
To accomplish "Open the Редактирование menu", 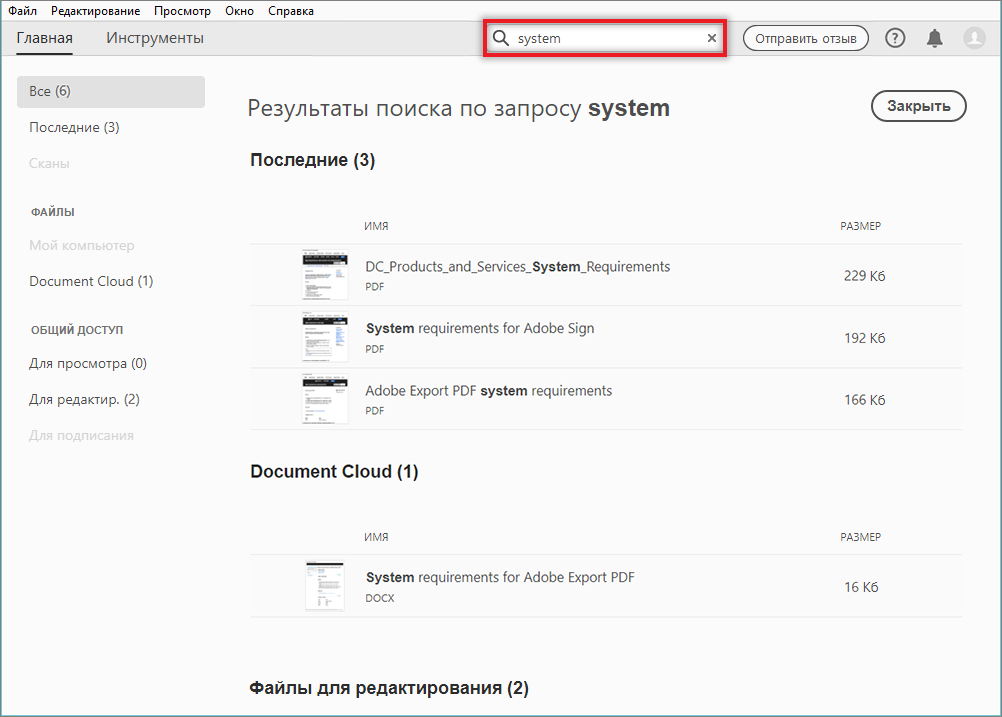I will click(95, 11).
